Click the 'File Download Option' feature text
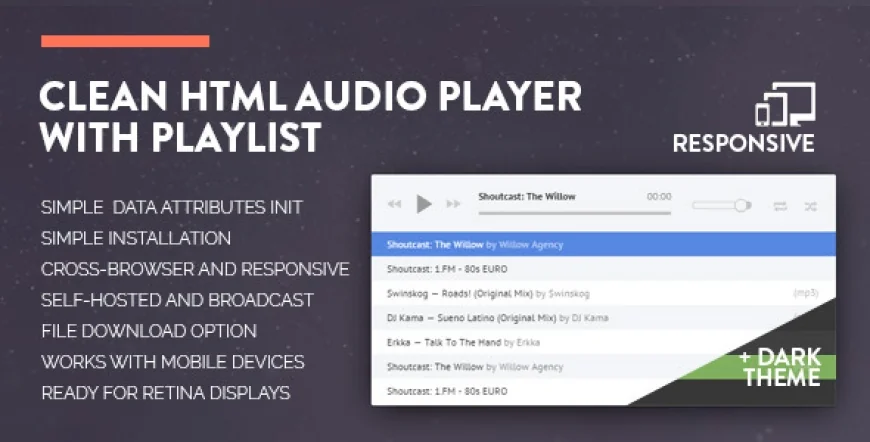Viewport: 870px width, 442px height. pyautogui.click(x=149, y=331)
